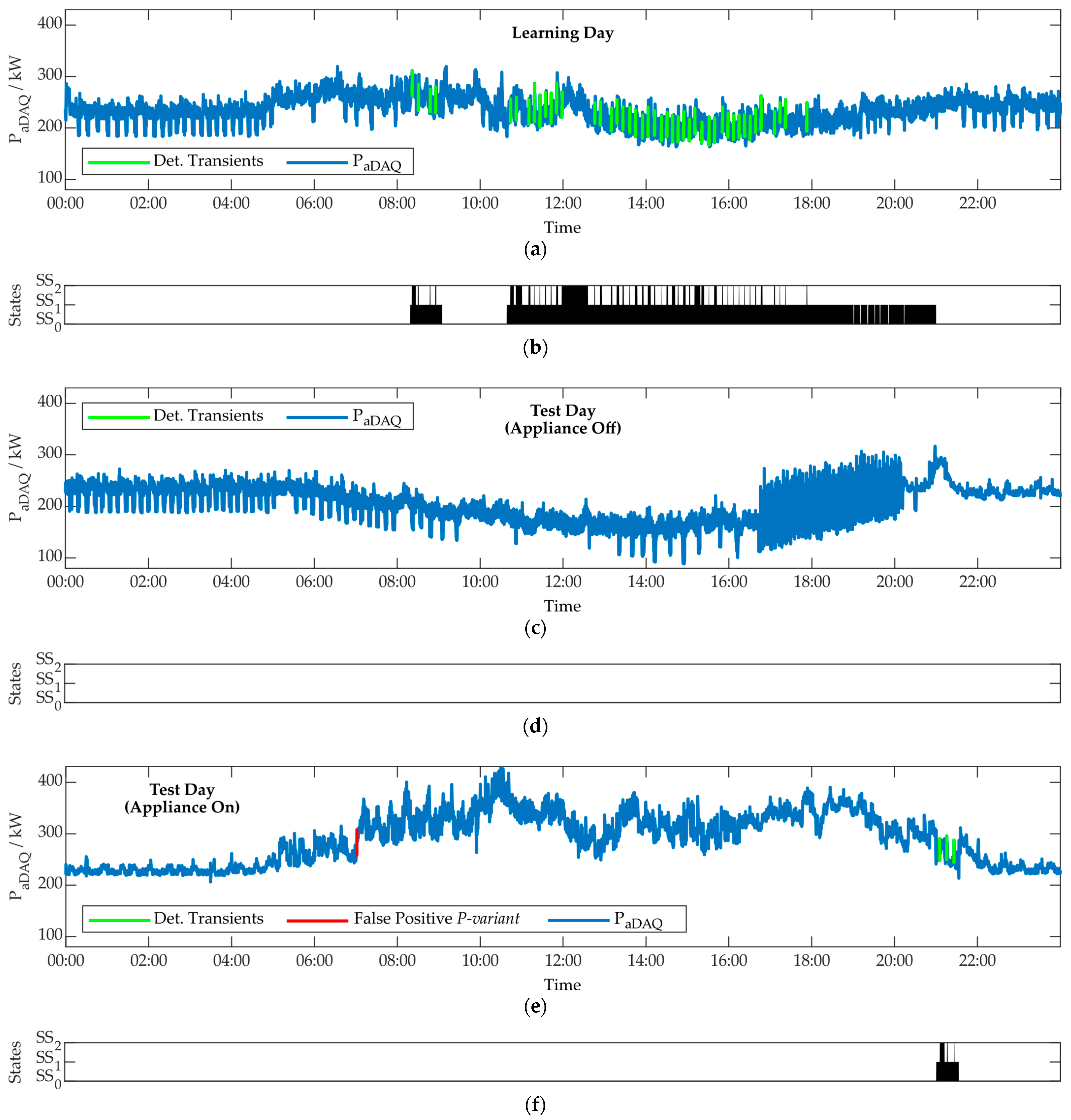Click the 'Test Day (Appliance On)' title
The width and height of the screenshot is (1071, 1120).
pos(182,798)
